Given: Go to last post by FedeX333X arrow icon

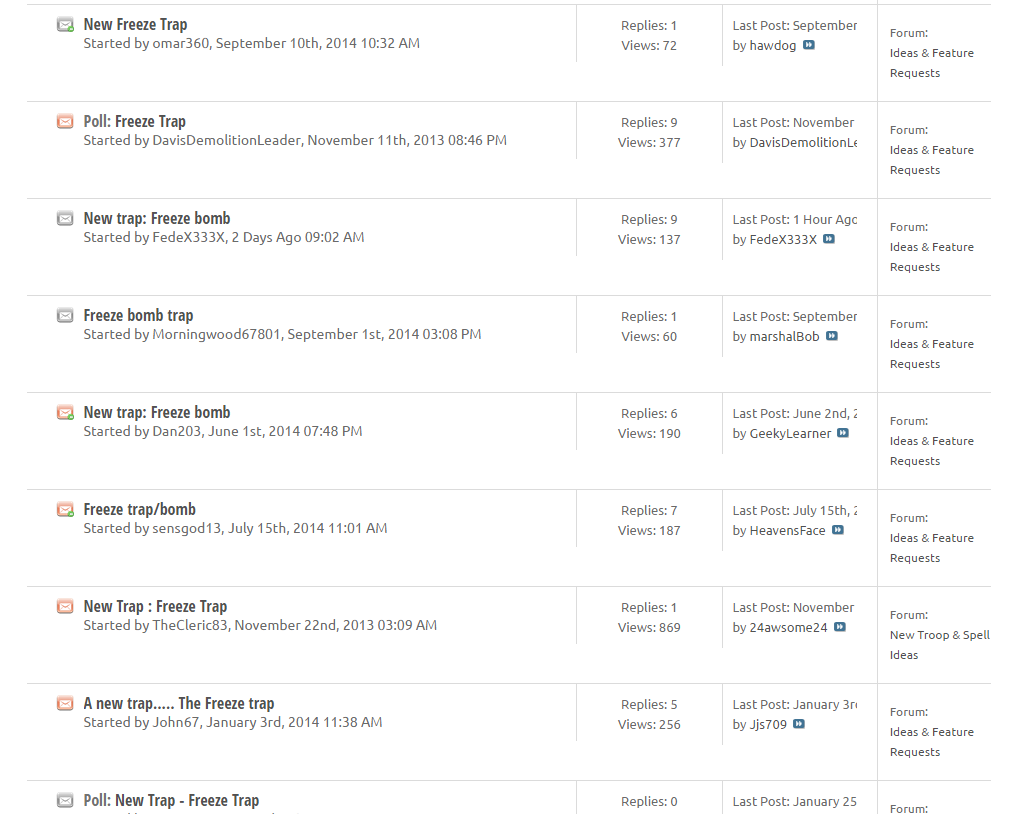Looking at the screenshot, I should point(829,239).
